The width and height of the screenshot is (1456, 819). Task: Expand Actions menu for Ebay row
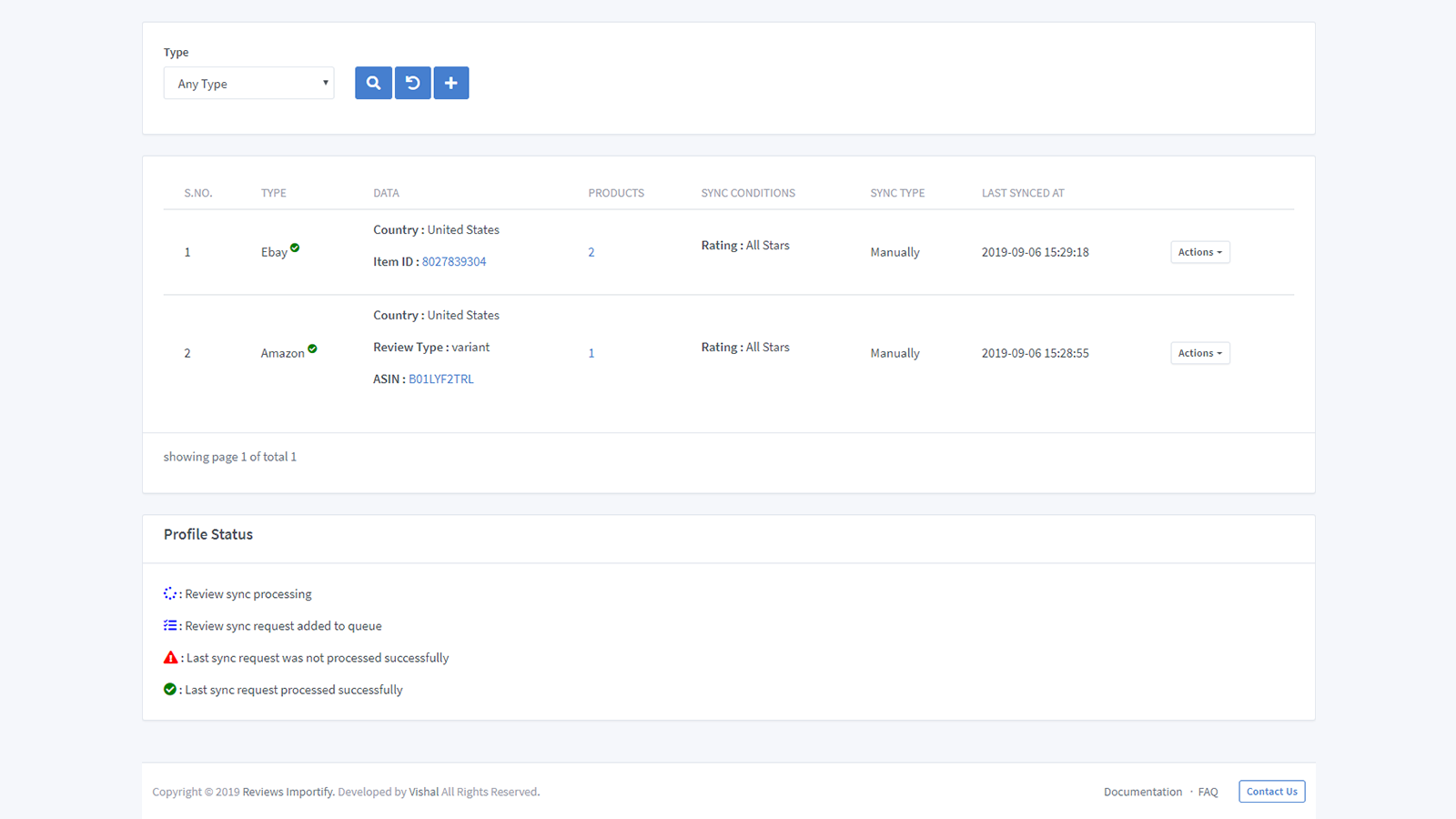[1199, 252]
